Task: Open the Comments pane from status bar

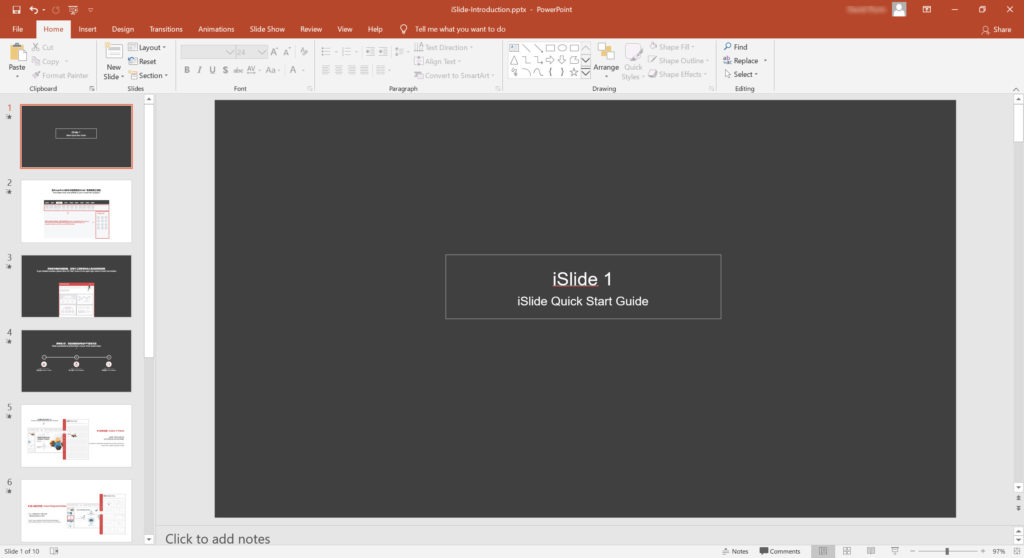Action: click(x=780, y=551)
